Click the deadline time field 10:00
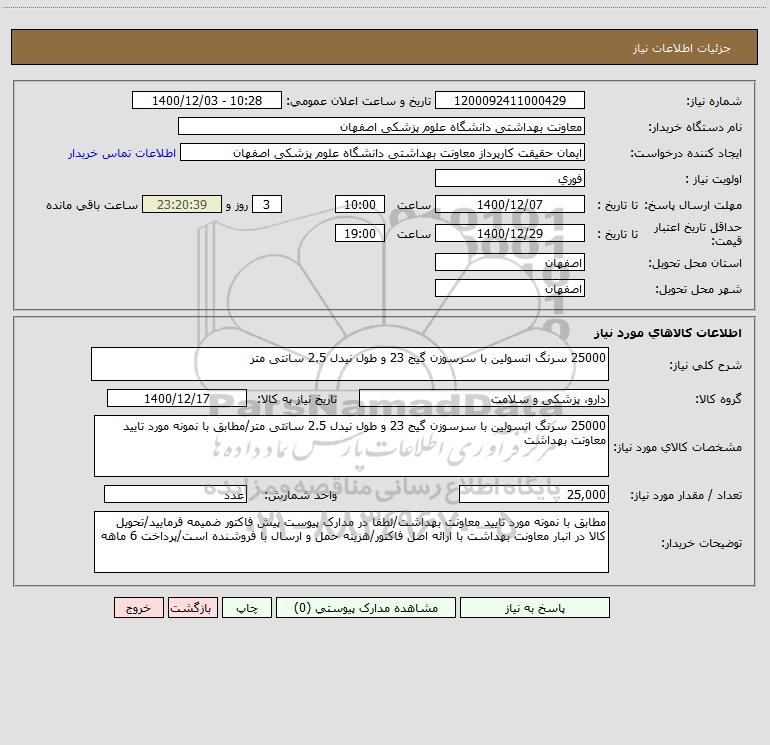The image size is (770, 745). [x=359, y=204]
